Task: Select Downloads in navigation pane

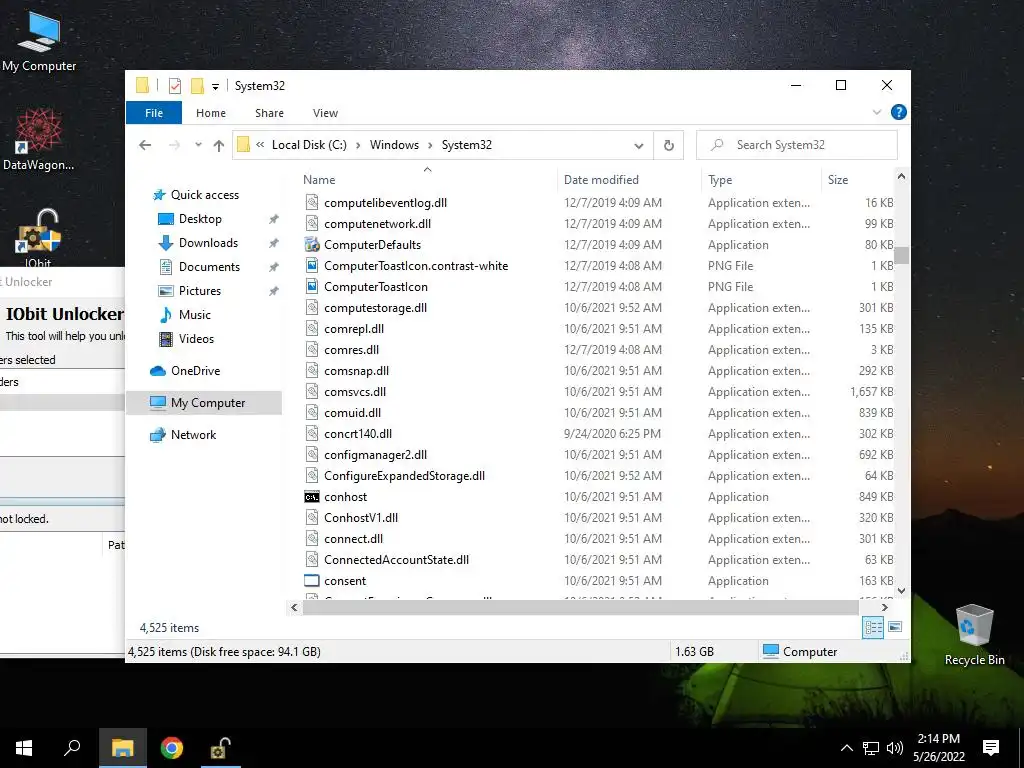Action: [208, 243]
